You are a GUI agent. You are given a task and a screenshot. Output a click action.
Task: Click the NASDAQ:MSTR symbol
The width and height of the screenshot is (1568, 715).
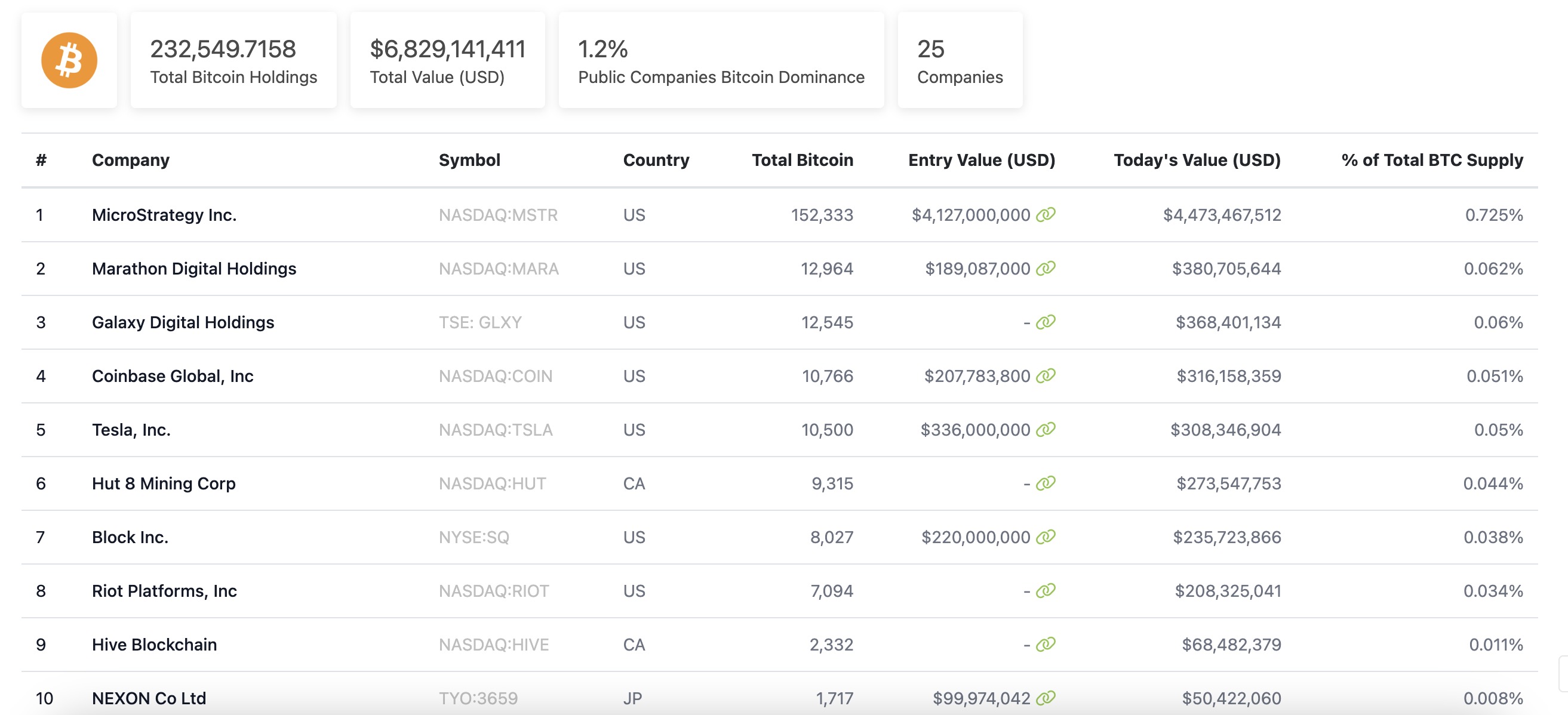point(498,215)
